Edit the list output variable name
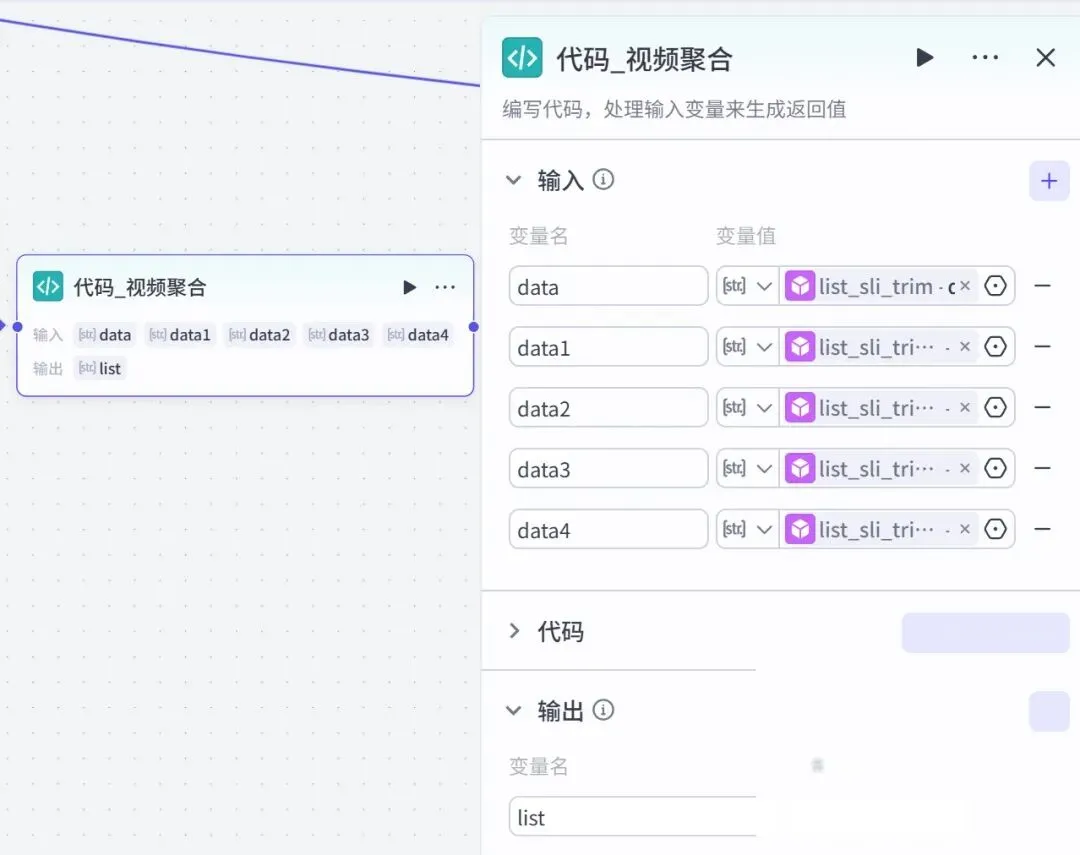 click(632, 817)
